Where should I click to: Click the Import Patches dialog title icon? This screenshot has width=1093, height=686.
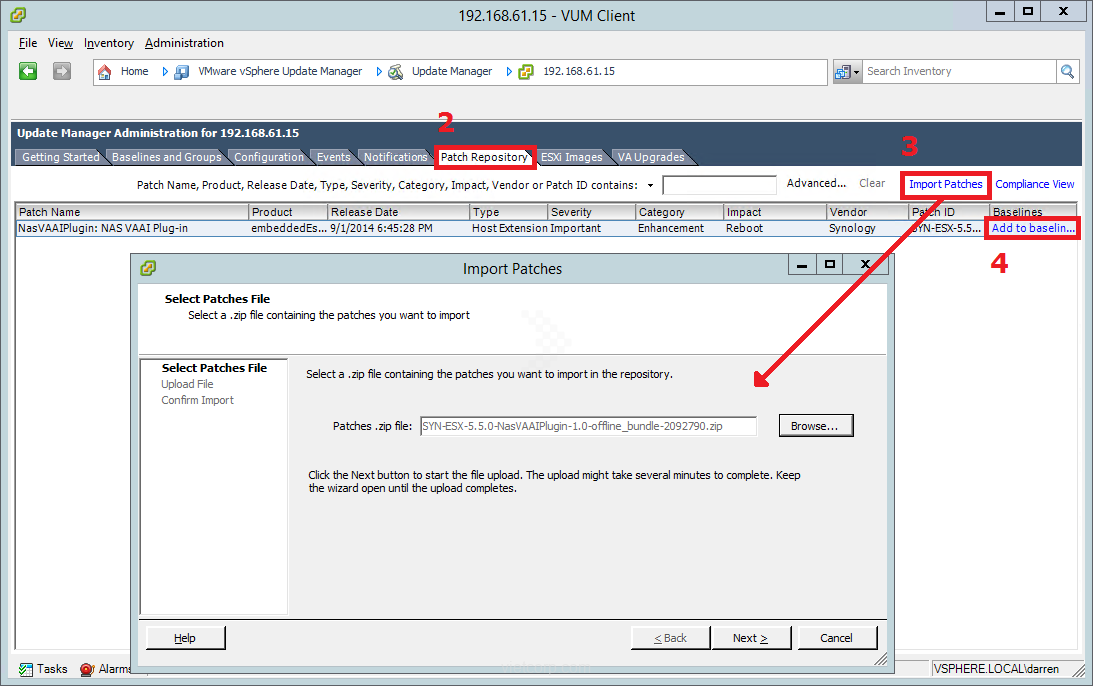(148, 268)
